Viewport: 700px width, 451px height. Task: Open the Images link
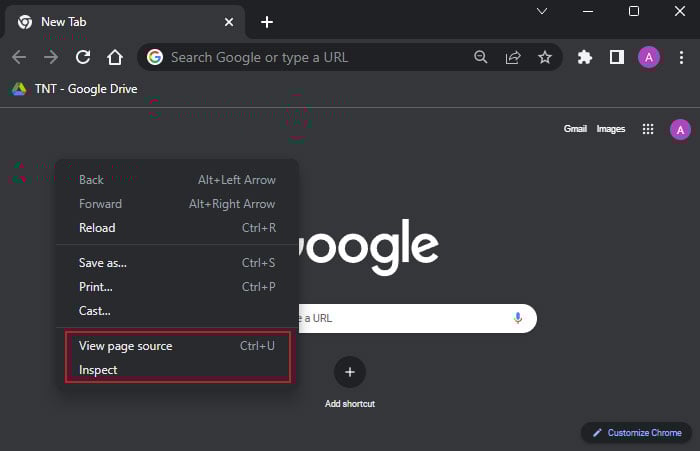pos(611,129)
